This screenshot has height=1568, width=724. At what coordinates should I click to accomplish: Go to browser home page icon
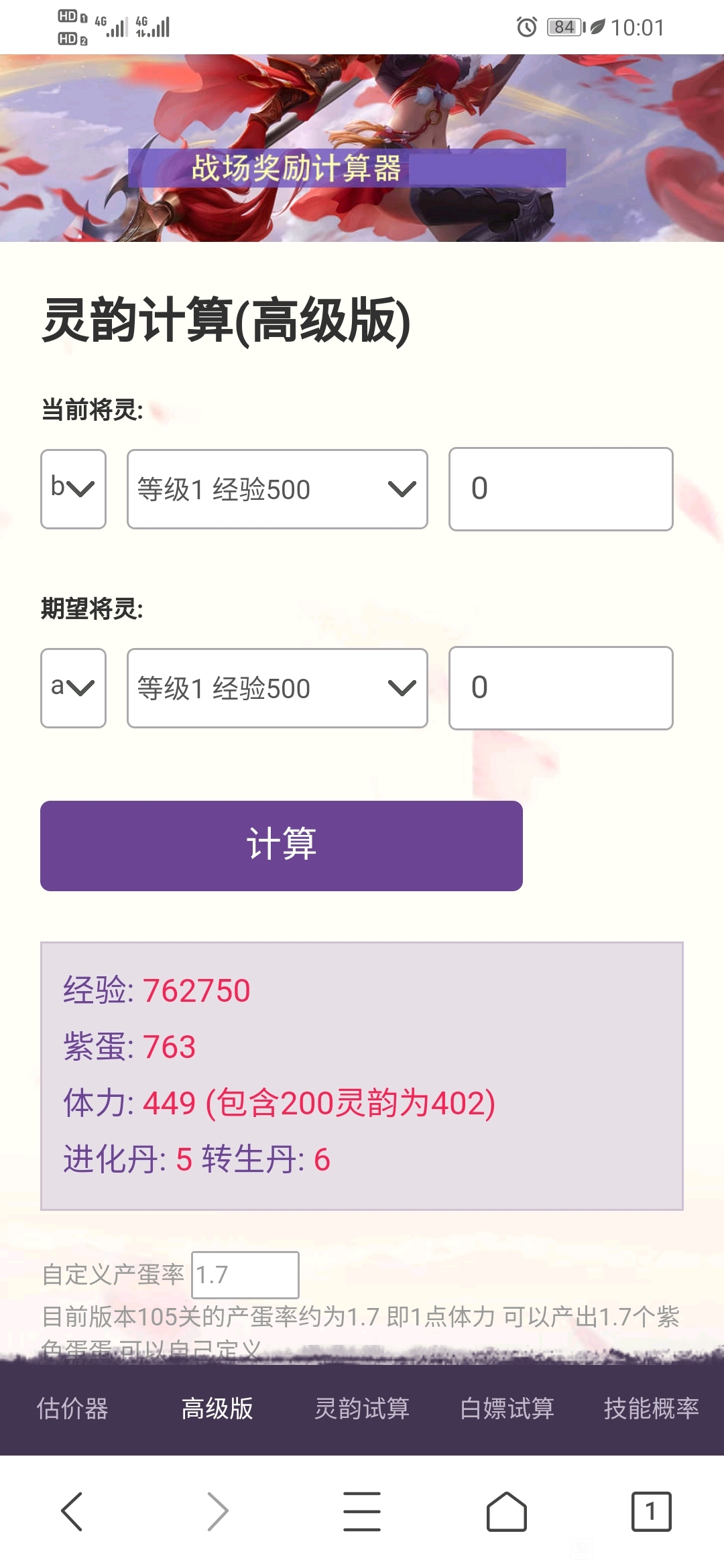pyautogui.click(x=507, y=1512)
